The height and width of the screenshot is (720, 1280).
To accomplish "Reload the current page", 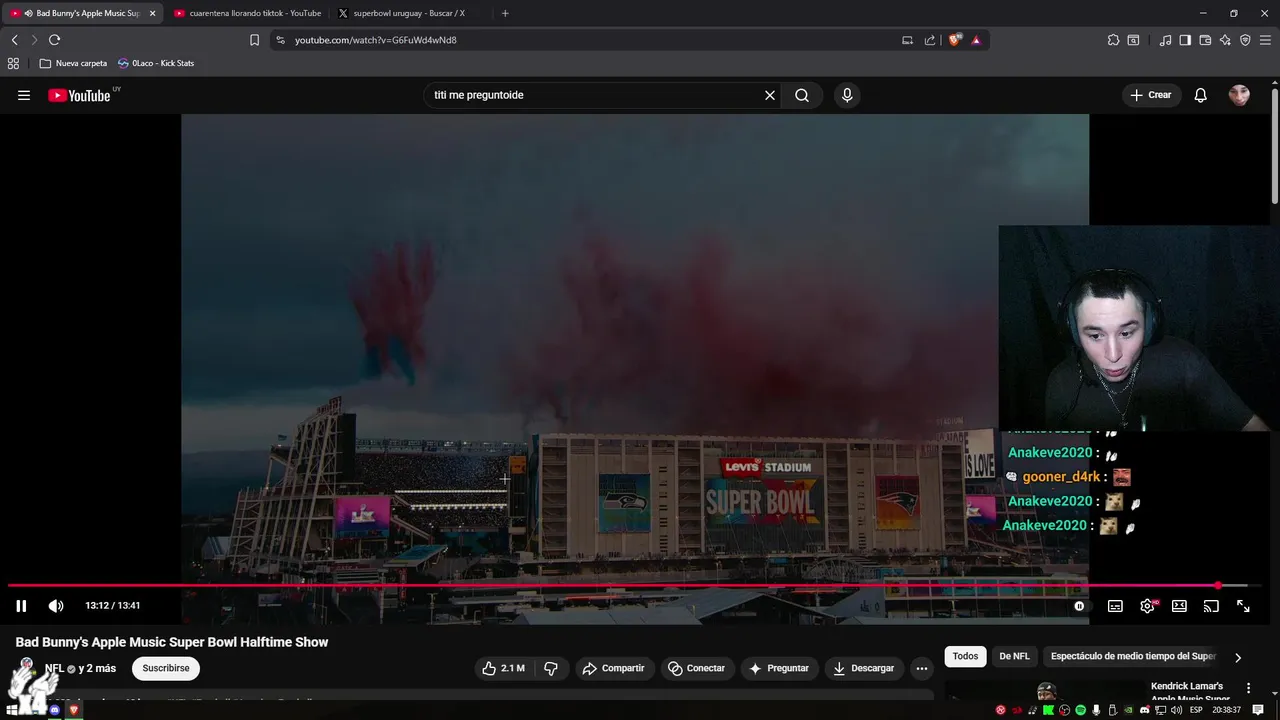I will [54, 40].
